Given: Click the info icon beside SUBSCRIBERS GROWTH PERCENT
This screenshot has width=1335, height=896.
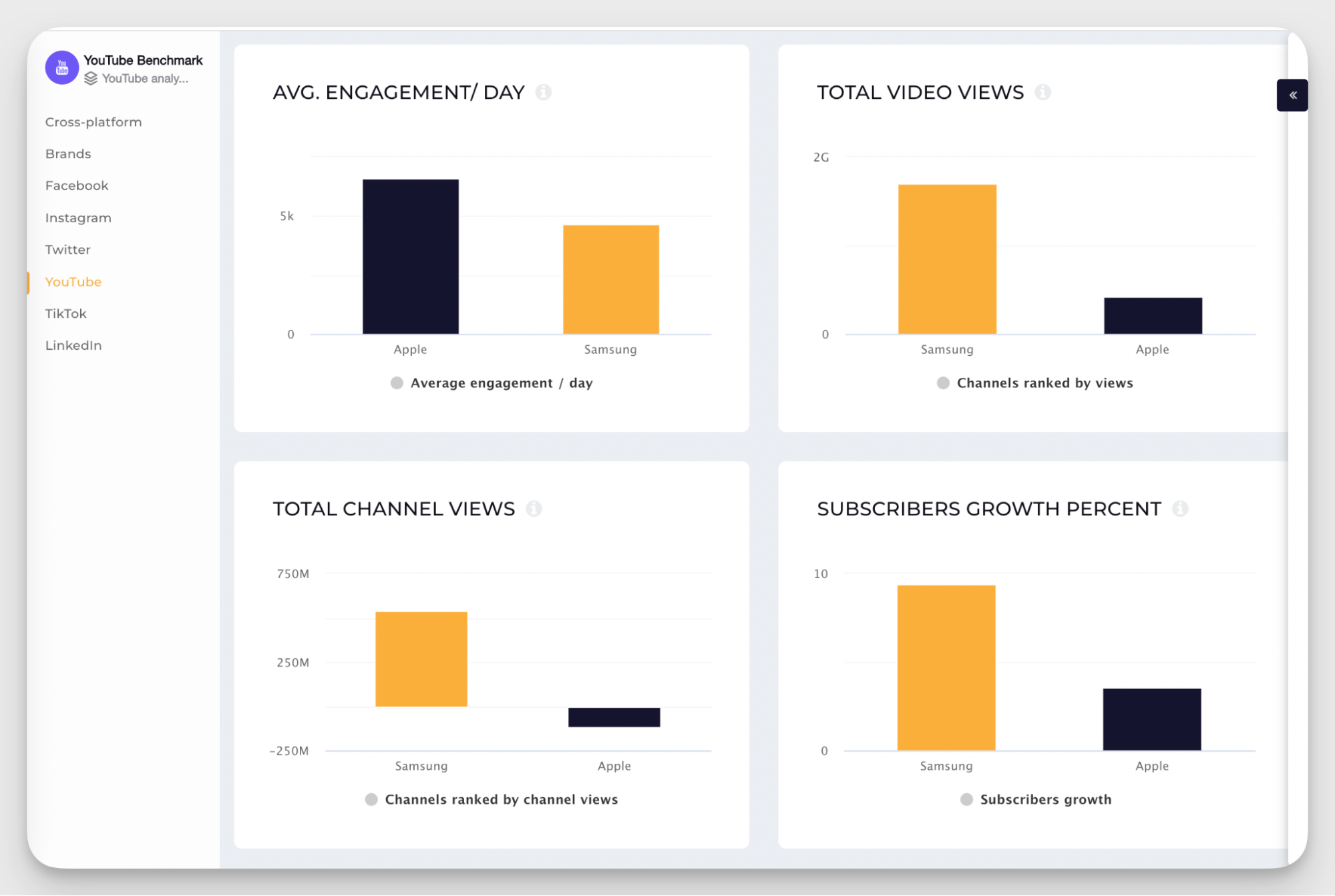Looking at the screenshot, I should [1181, 508].
